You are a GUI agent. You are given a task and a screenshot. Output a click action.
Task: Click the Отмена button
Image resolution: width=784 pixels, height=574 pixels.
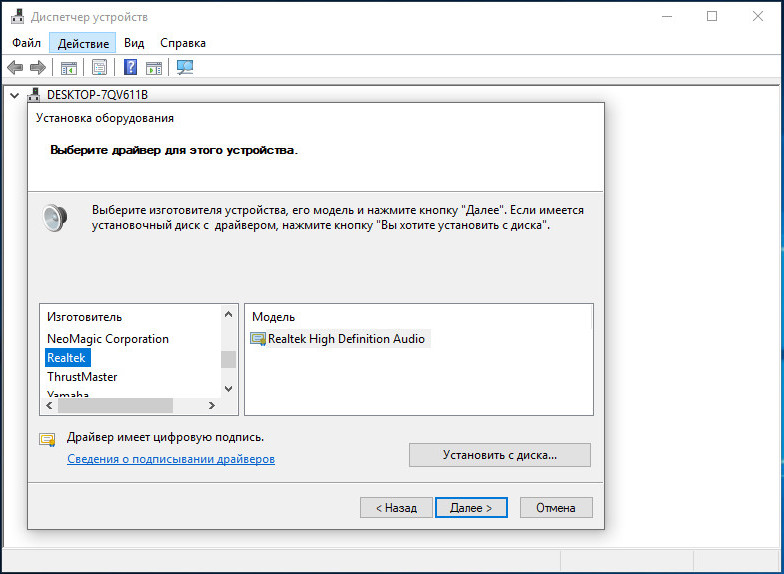click(x=556, y=508)
